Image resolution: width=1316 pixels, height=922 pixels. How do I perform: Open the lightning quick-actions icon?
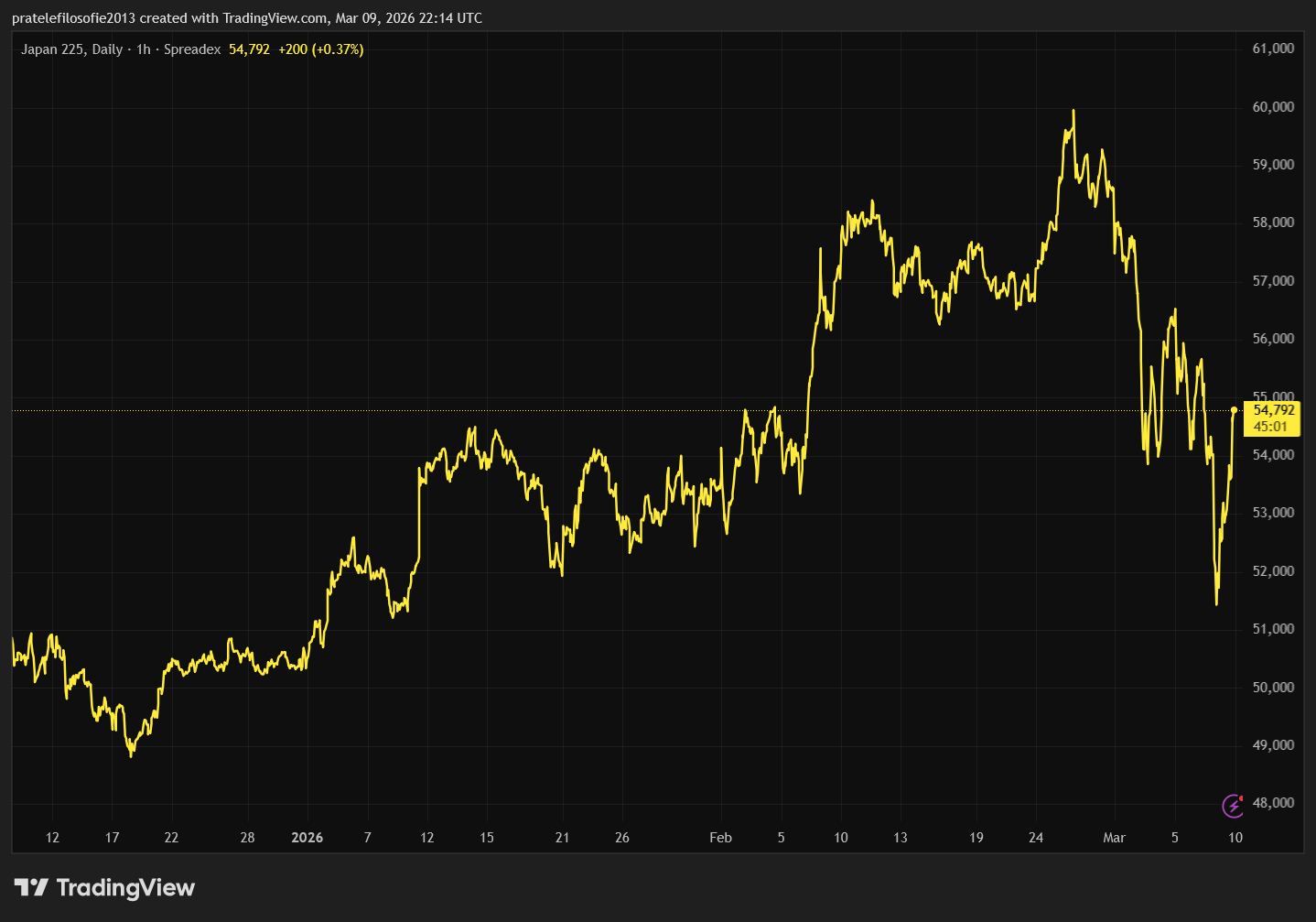1233,805
